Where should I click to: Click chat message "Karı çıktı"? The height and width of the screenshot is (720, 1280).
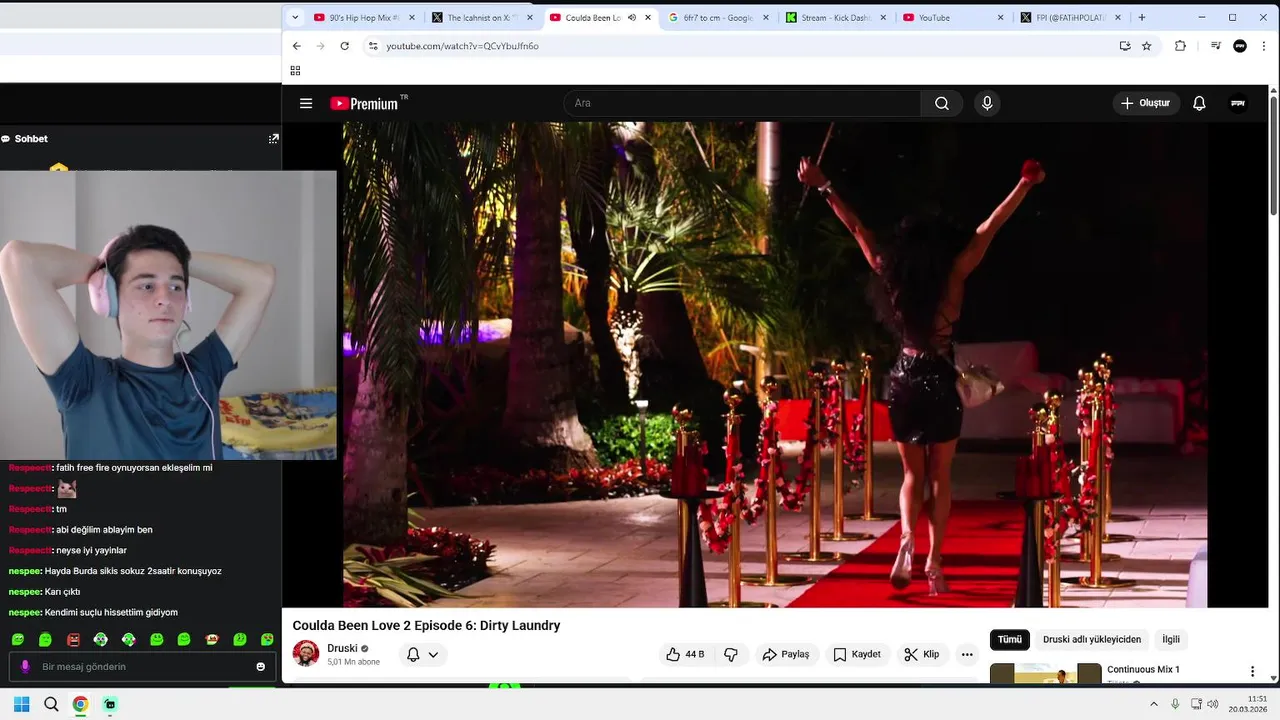point(62,592)
